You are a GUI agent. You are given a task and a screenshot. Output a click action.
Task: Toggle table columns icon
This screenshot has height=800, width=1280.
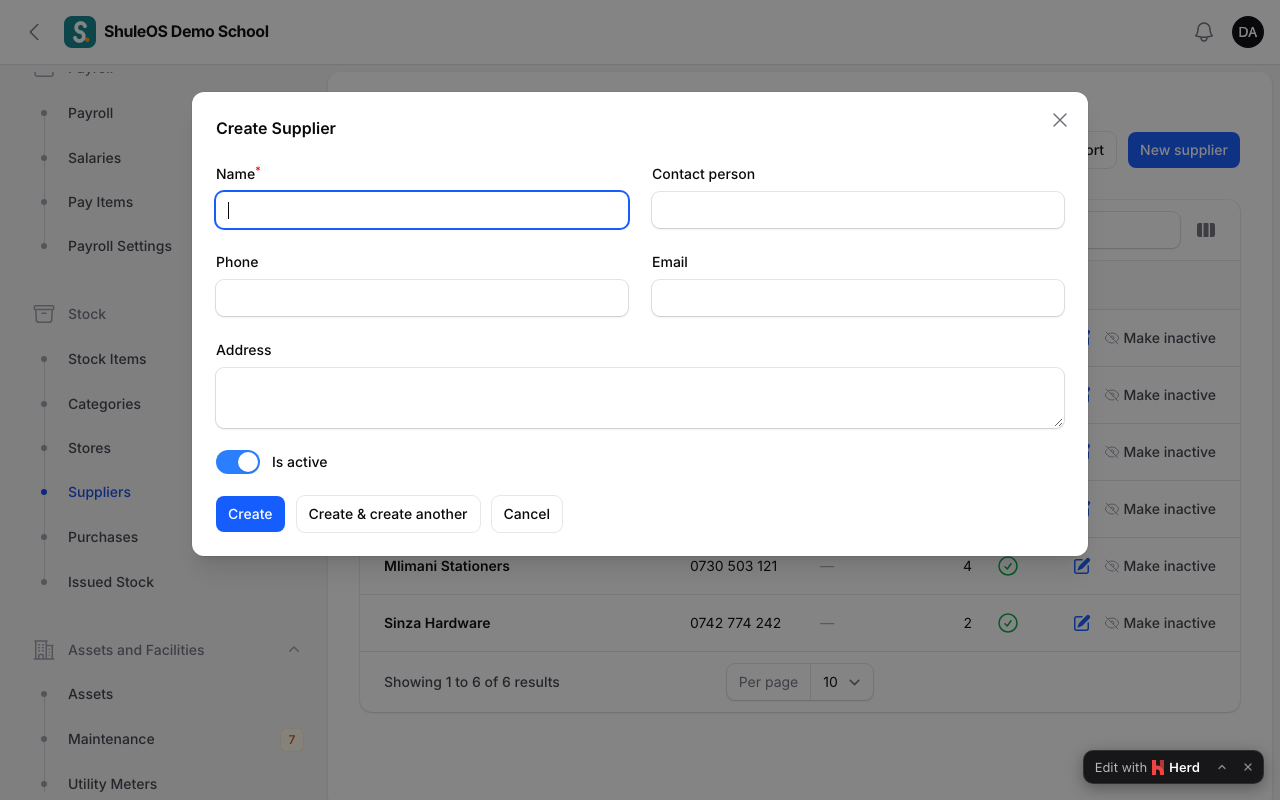[x=1206, y=230]
